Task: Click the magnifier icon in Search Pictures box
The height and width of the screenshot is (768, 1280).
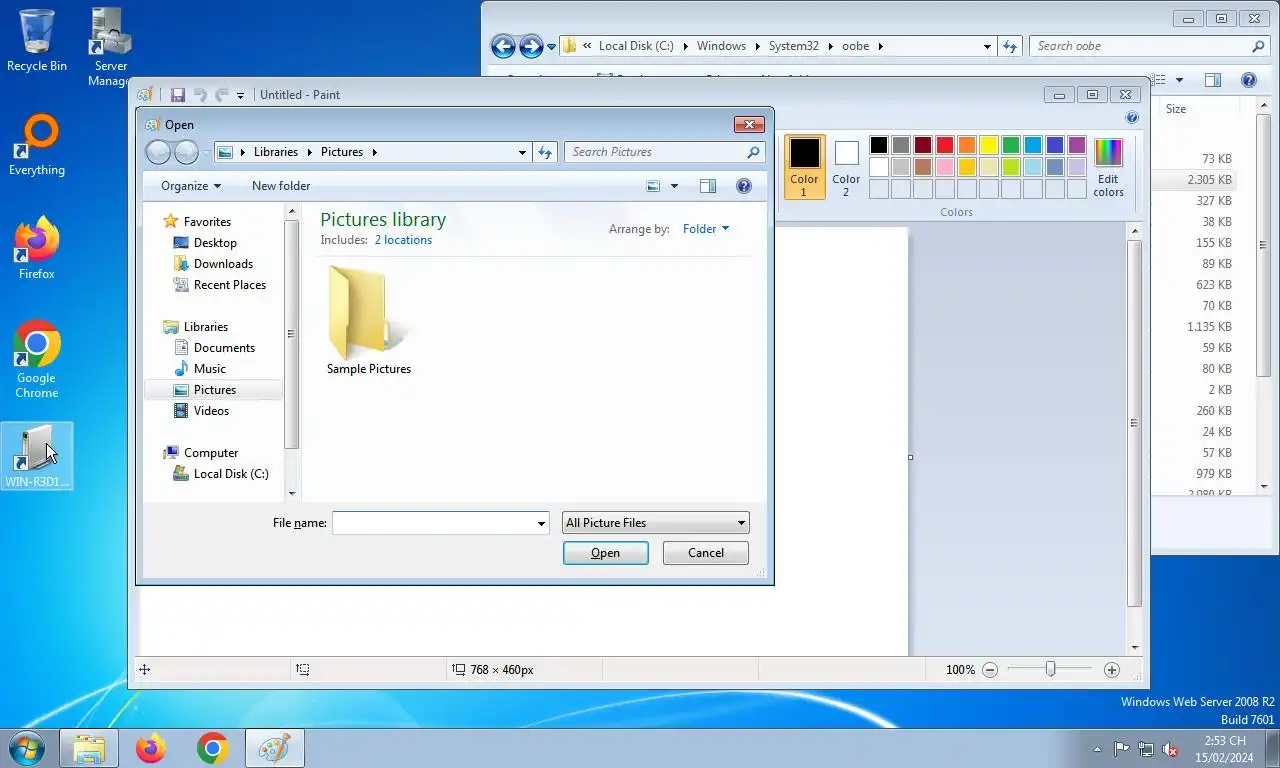Action: 753,152
